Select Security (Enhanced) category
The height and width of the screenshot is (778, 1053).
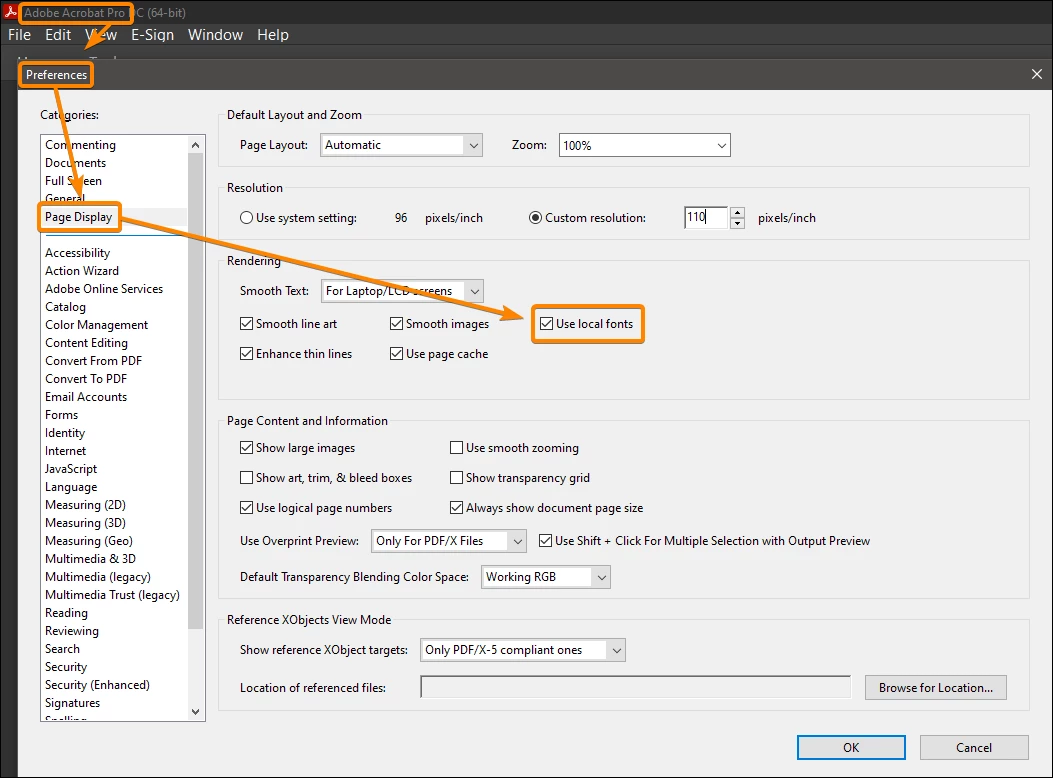click(97, 685)
